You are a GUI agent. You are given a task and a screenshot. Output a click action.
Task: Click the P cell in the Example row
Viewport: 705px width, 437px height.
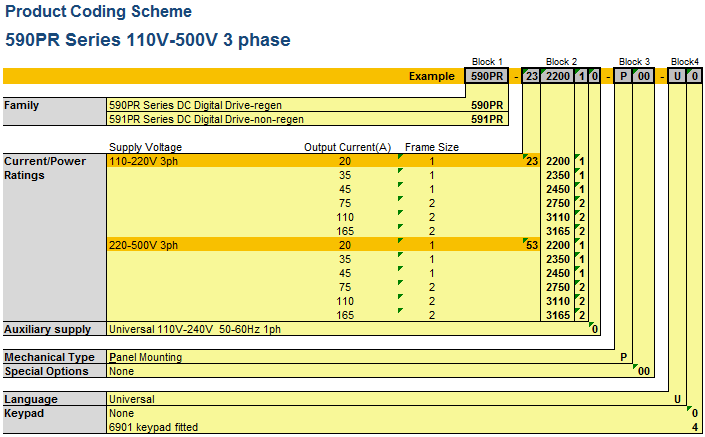coord(624,76)
